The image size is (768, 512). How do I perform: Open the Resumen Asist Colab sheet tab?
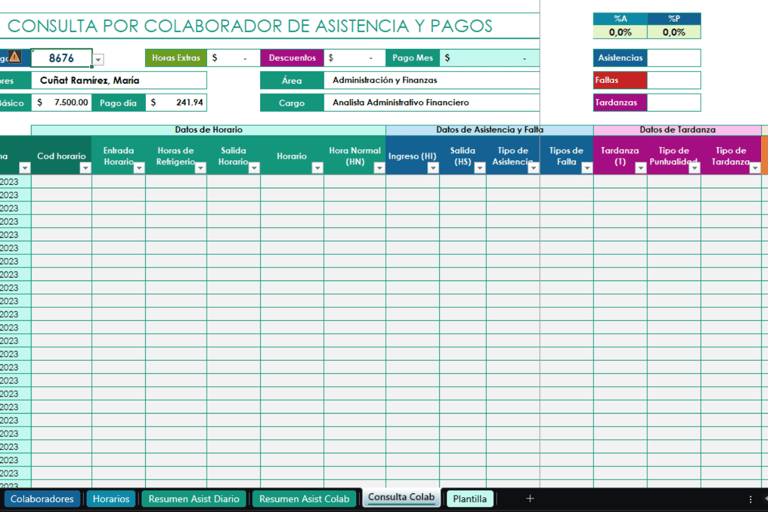(x=304, y=499)
